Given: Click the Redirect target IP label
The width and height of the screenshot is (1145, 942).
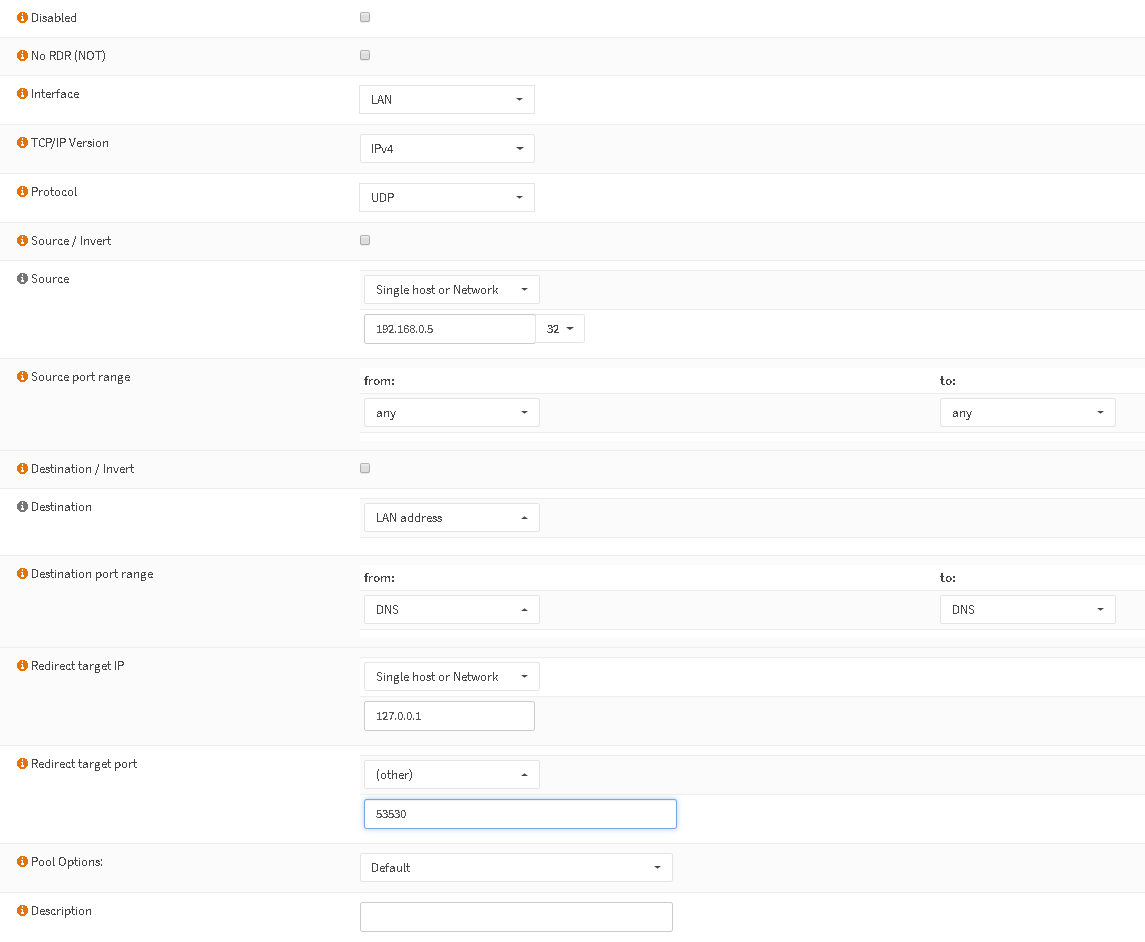Looking at the screenshot, I should point(77,666).
